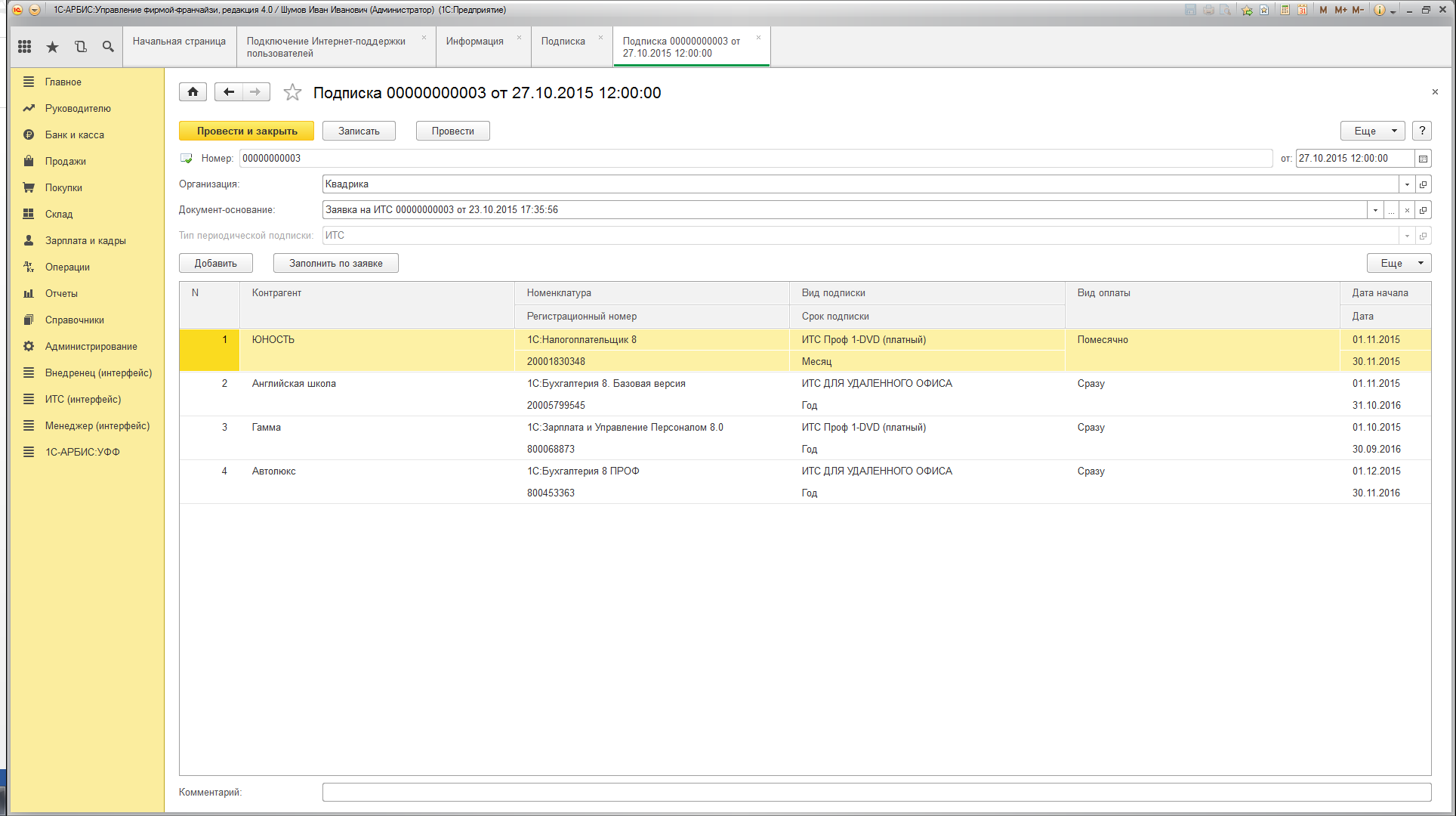1456x816 pixels.
Task: Click the Записать button
Action: click(359, 131)
